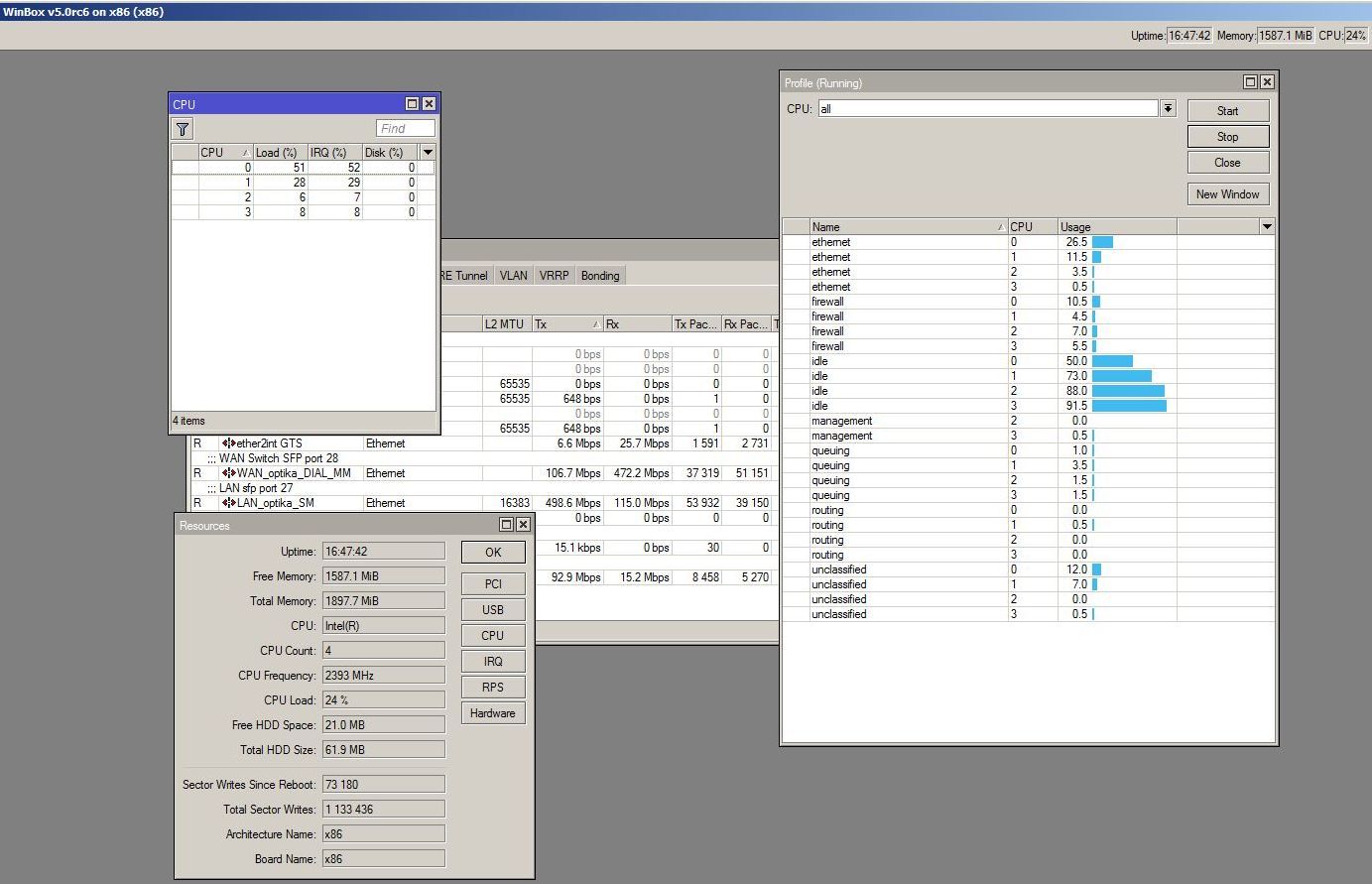
Task: Sort by IRQ (%) column header
Action: 334,152
